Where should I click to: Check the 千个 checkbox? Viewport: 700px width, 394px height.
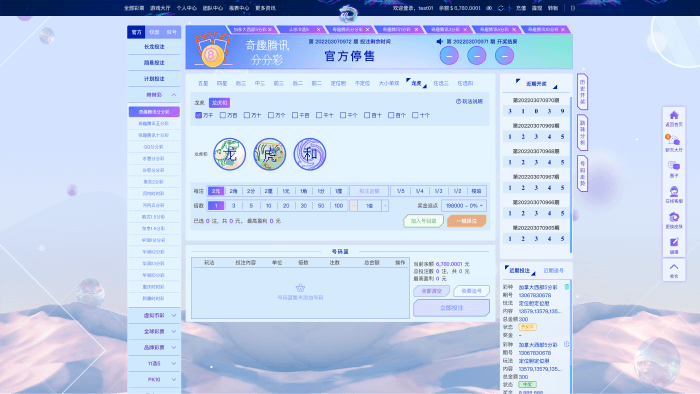[343, 115]
